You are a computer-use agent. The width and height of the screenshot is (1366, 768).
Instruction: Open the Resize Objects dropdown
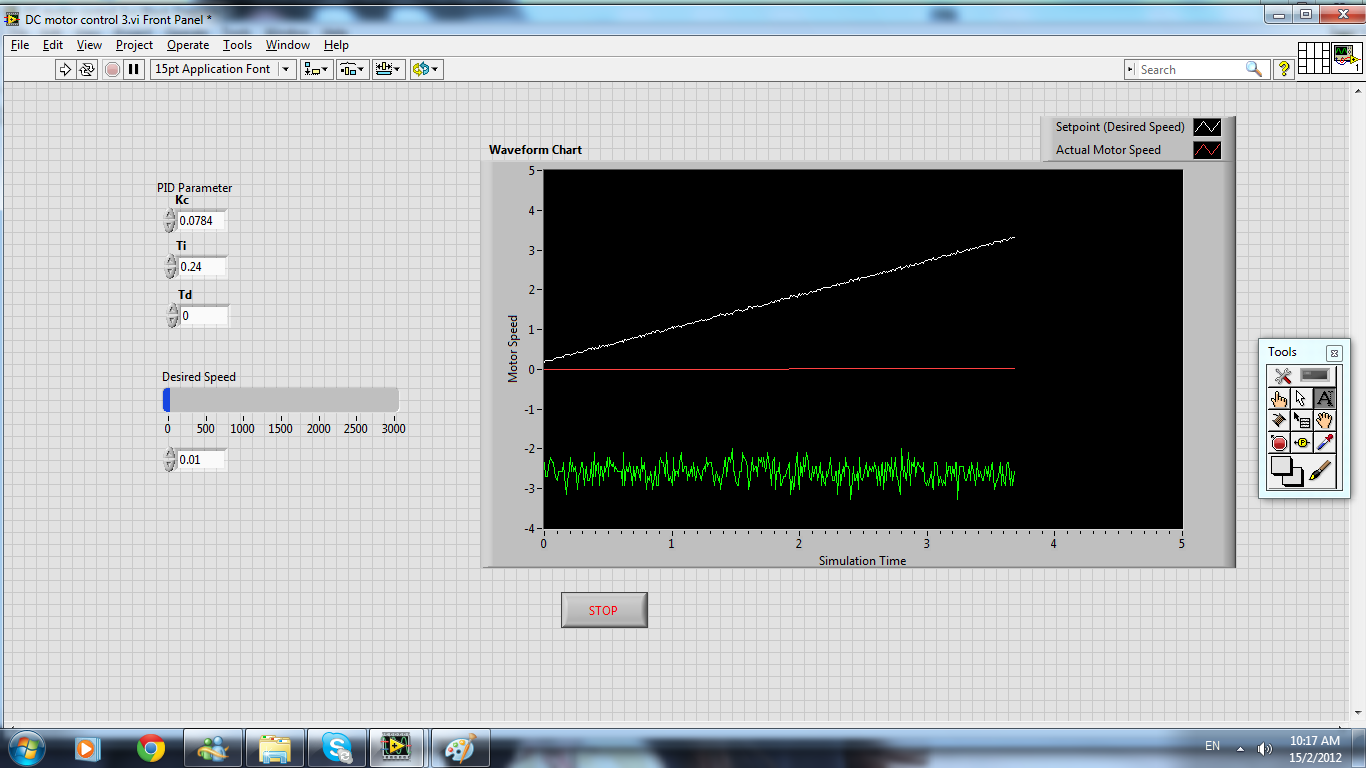(387, 69)
